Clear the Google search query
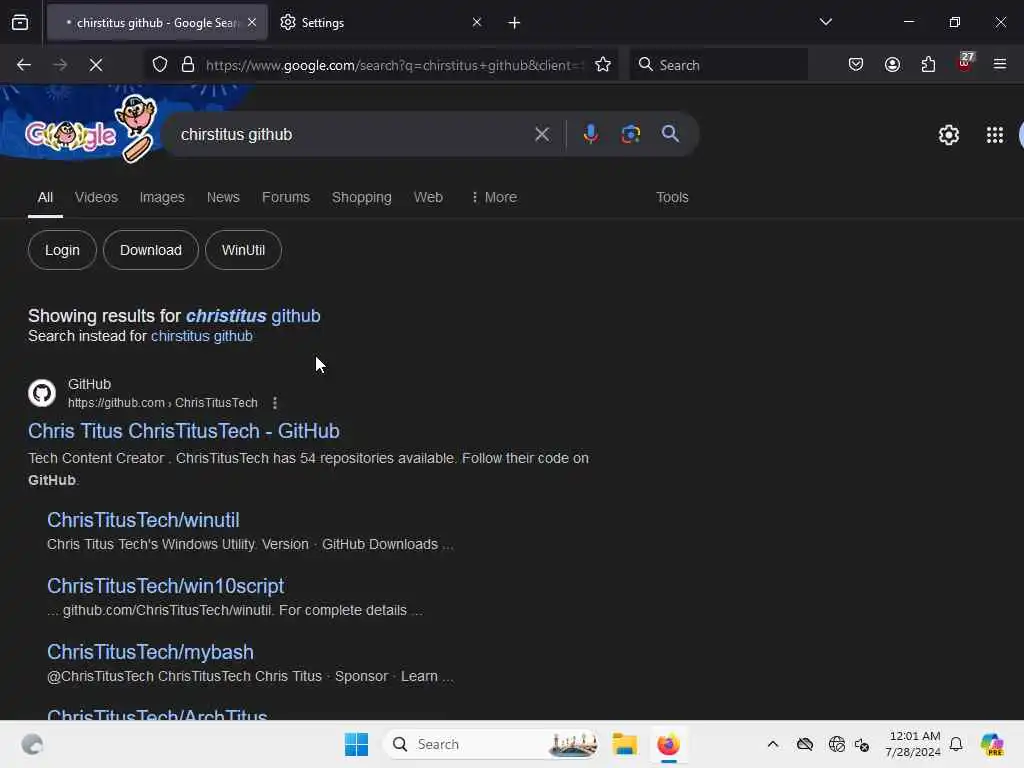This screenshot has height=768, width=1024. (541, 135)
